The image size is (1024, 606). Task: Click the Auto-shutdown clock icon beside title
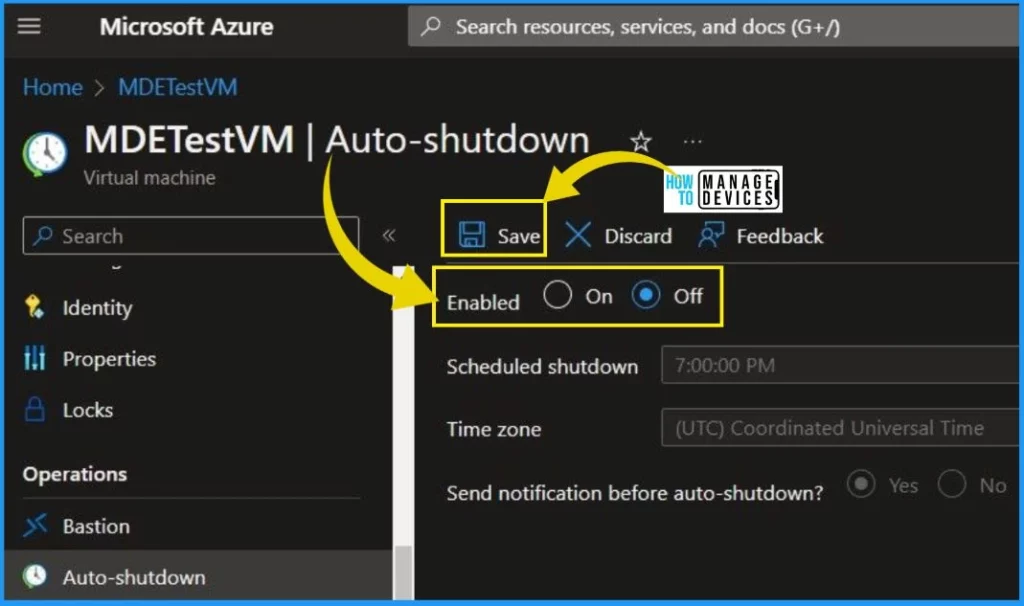point(45,154)
